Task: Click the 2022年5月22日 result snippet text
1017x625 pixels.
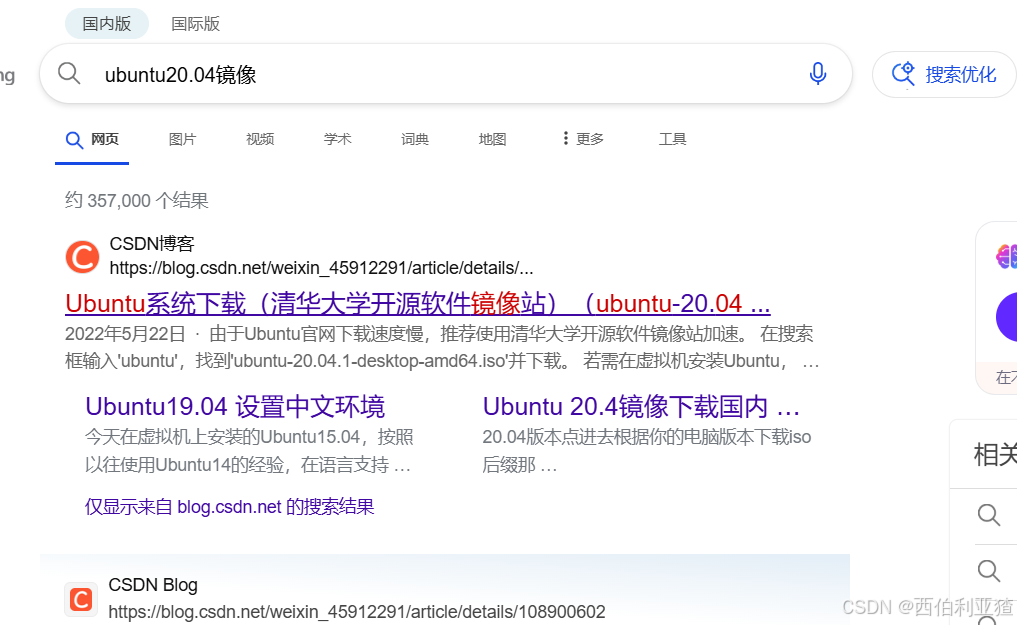Action: point(442,348)
